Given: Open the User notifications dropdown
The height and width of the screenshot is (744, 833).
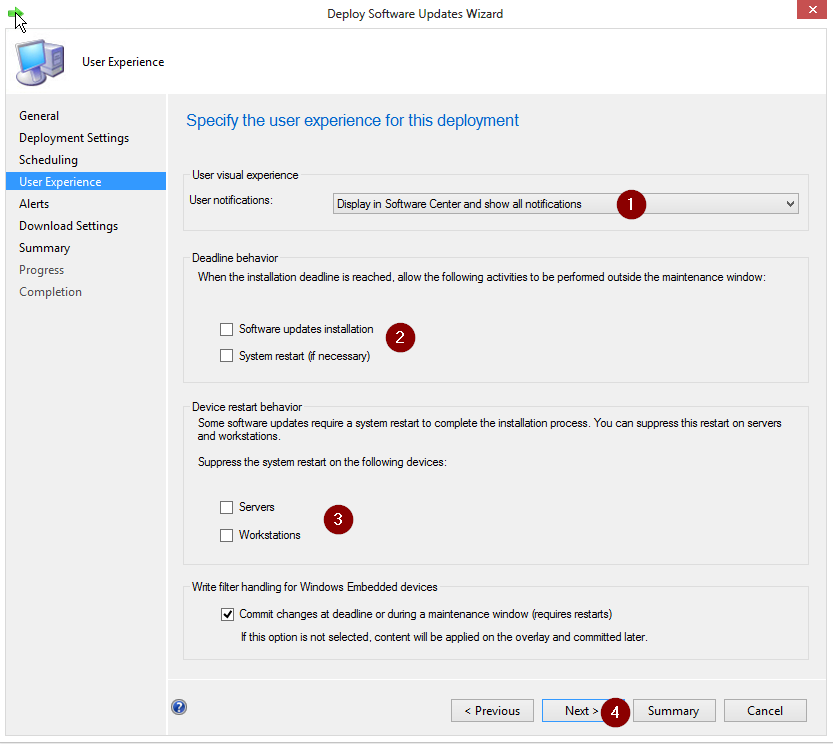Looking at the screenshot, I should (565, 204).
